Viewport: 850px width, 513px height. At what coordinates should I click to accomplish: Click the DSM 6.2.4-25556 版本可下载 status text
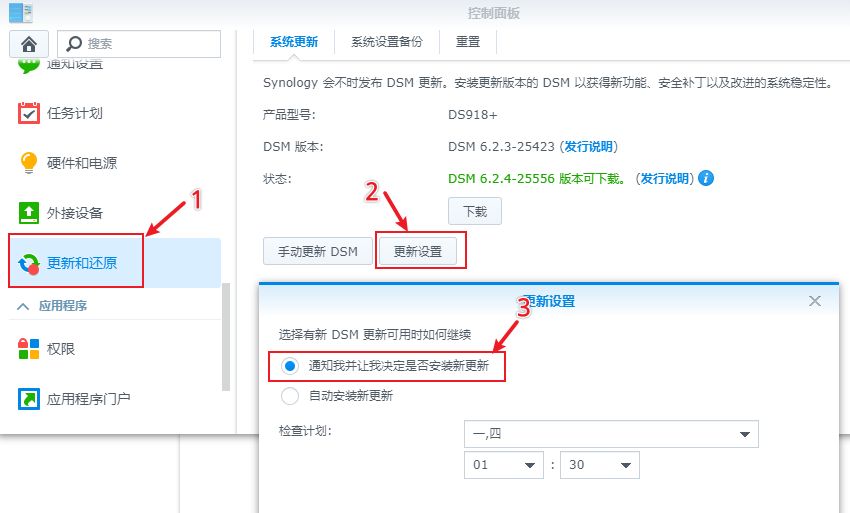click(x=537, y=178)
